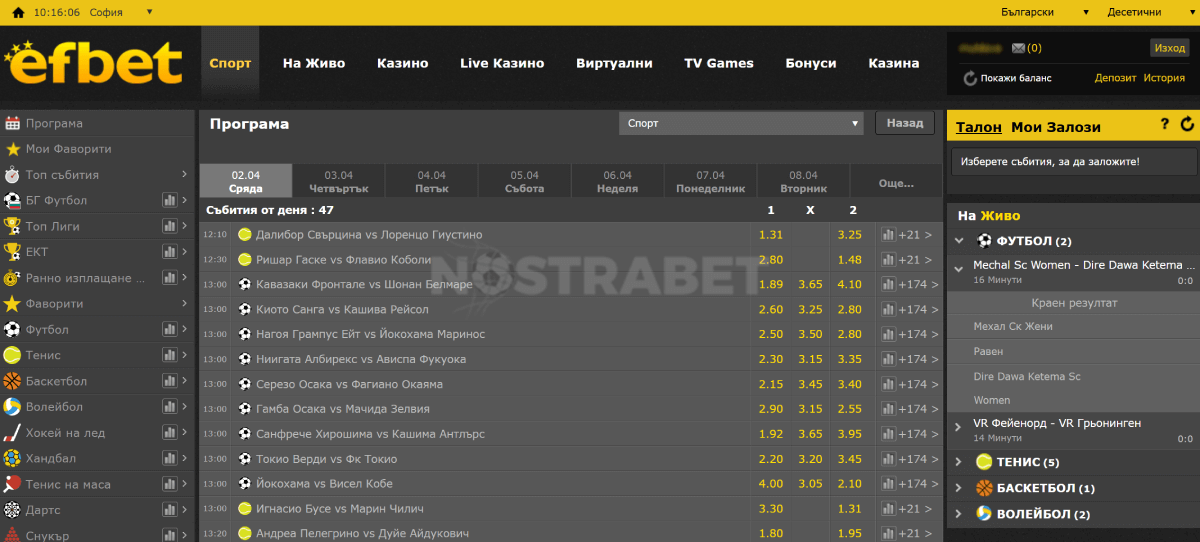Refresh the bet slip with reload icon
Image resolution: width=1200 pixels, height=542 pixels.
pyautogui.click(x=1187, y=125)
